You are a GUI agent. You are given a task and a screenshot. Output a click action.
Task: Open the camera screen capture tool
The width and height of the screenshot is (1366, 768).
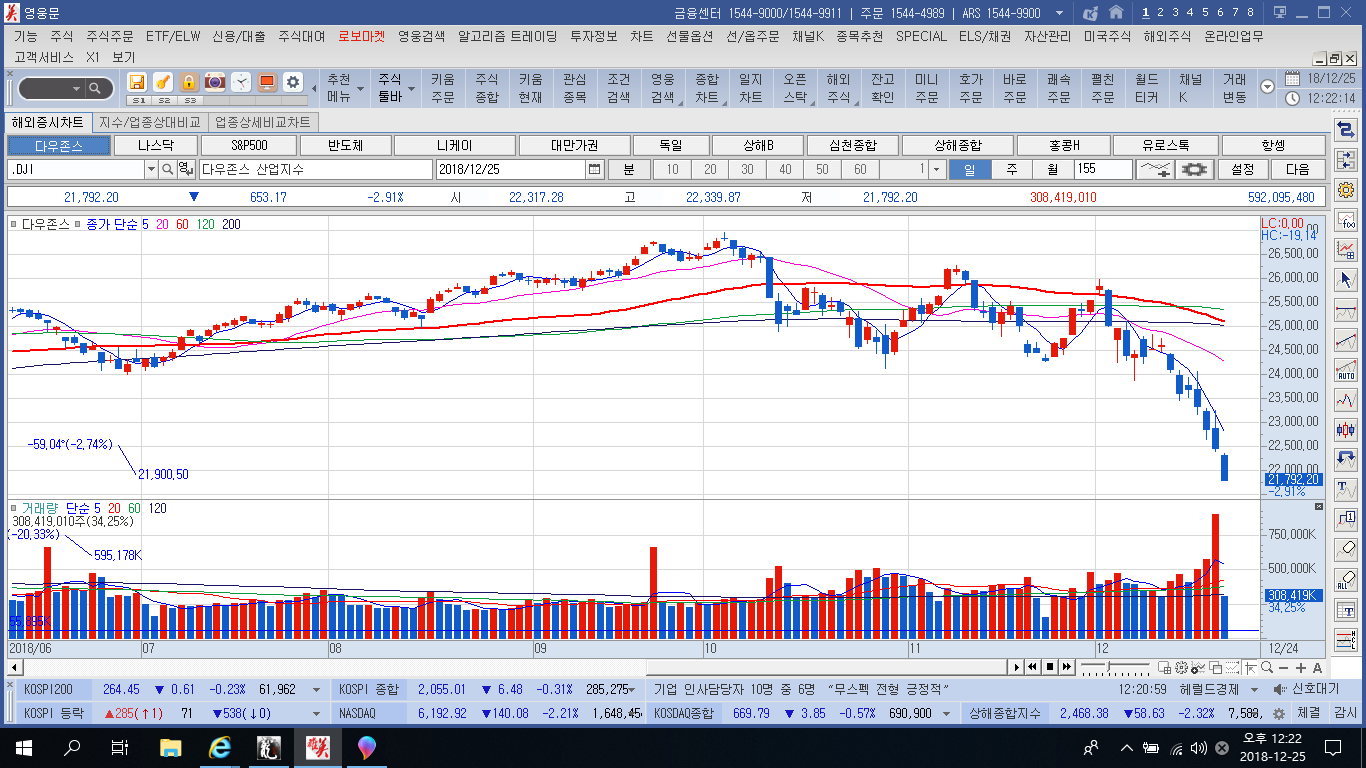(x=215, y=82)
